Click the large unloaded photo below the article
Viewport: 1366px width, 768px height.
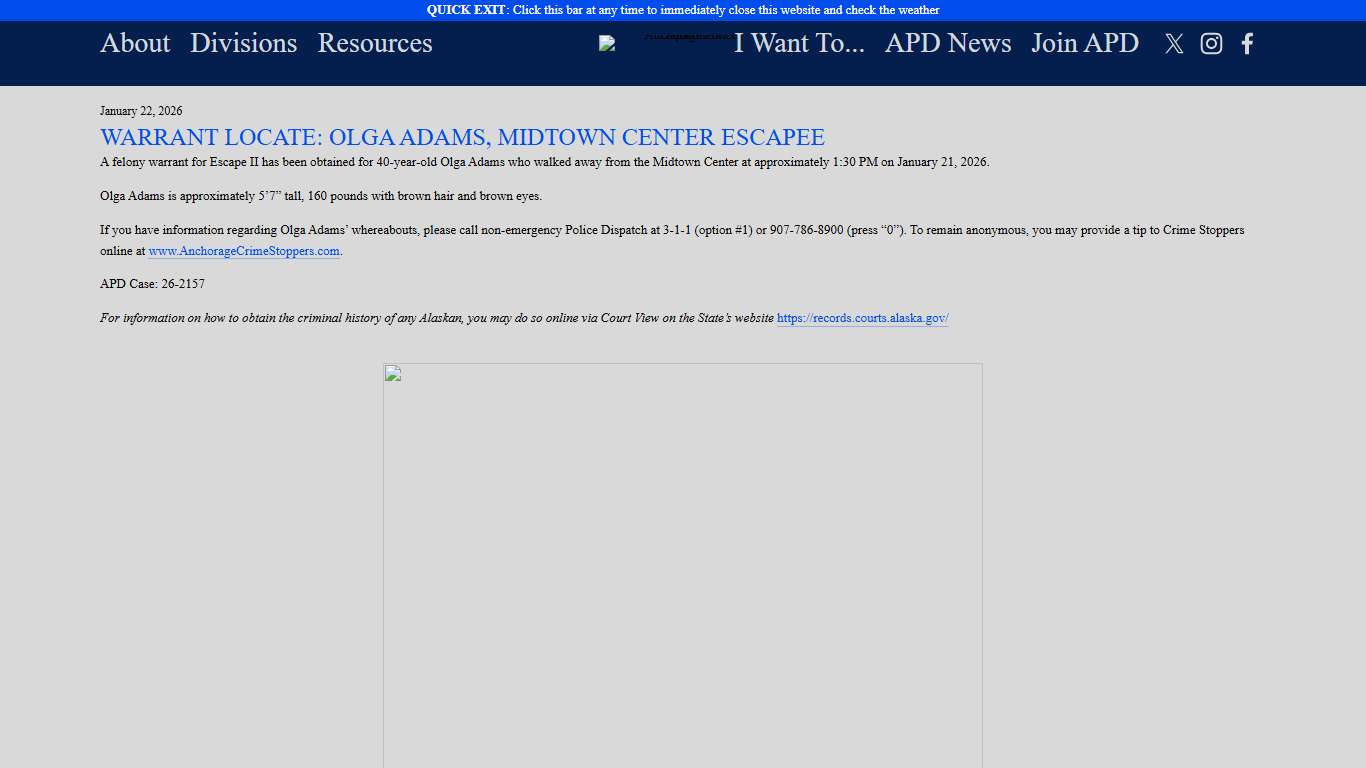683,565
